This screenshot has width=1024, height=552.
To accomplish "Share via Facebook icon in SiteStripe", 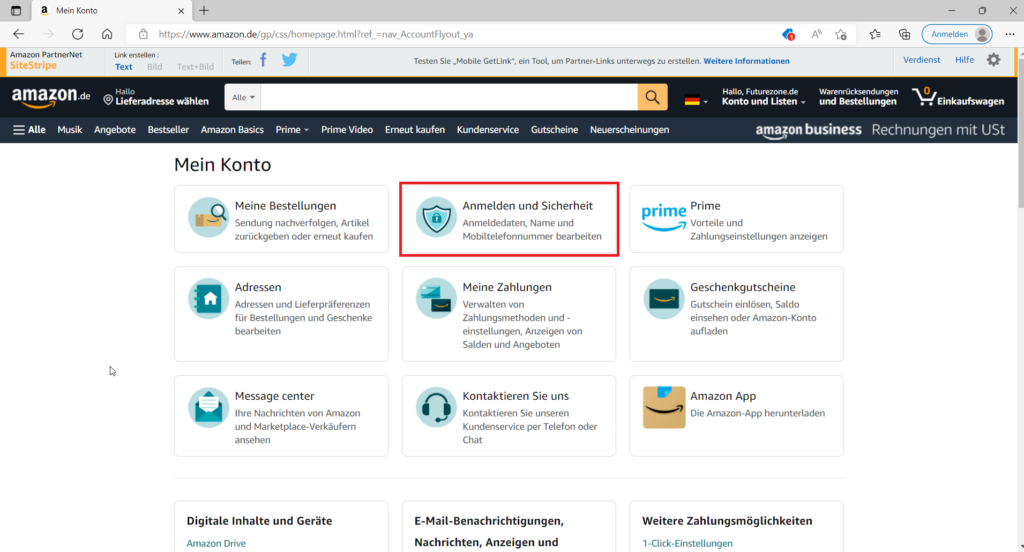I will [263, 60].
